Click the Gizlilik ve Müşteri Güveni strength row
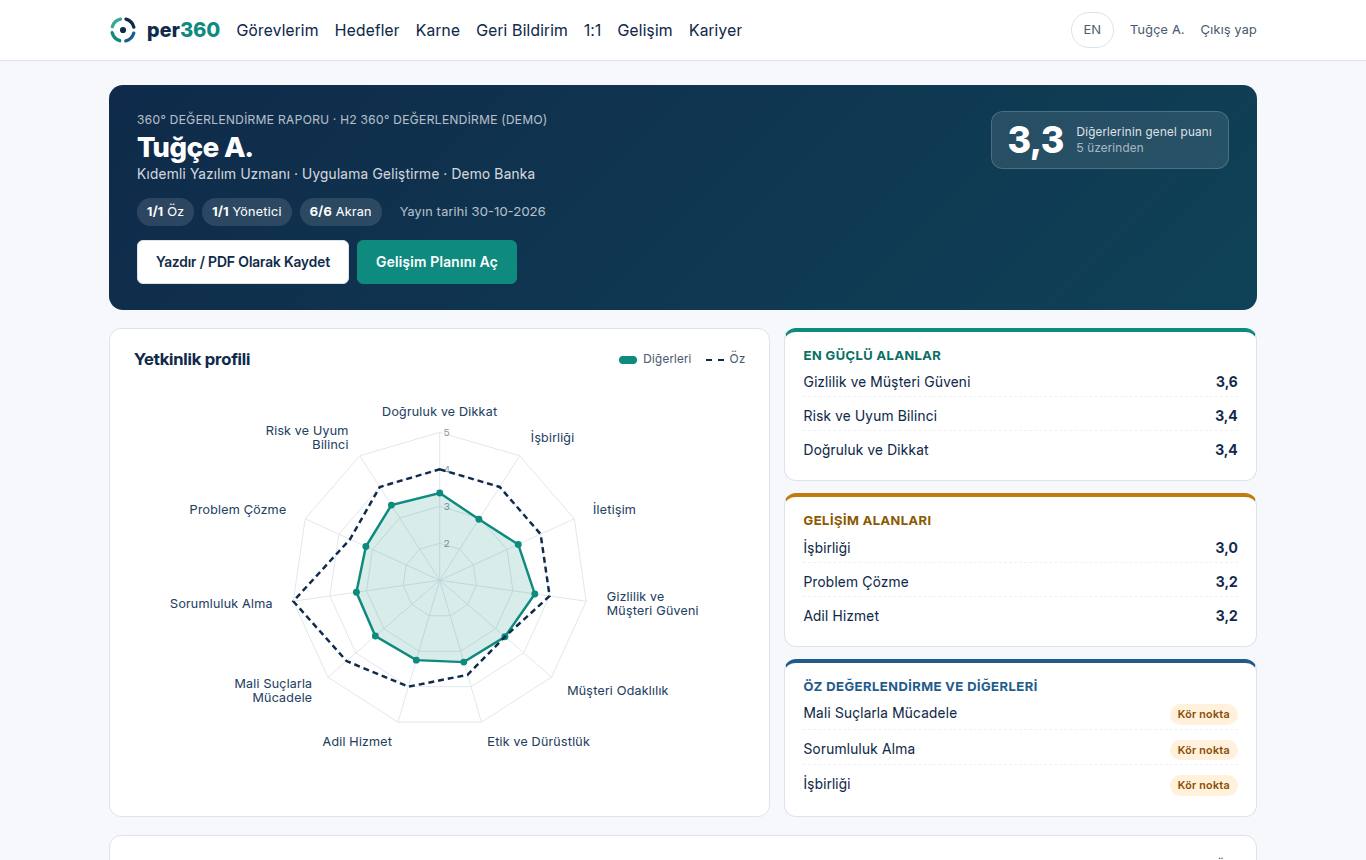 pos(1020,382)
